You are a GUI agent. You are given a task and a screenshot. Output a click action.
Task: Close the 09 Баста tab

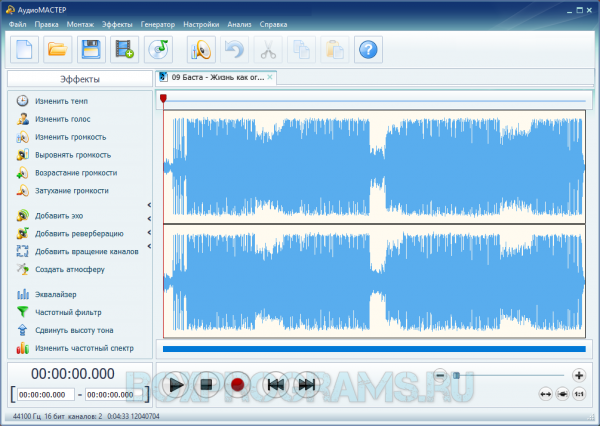[270, 77]
